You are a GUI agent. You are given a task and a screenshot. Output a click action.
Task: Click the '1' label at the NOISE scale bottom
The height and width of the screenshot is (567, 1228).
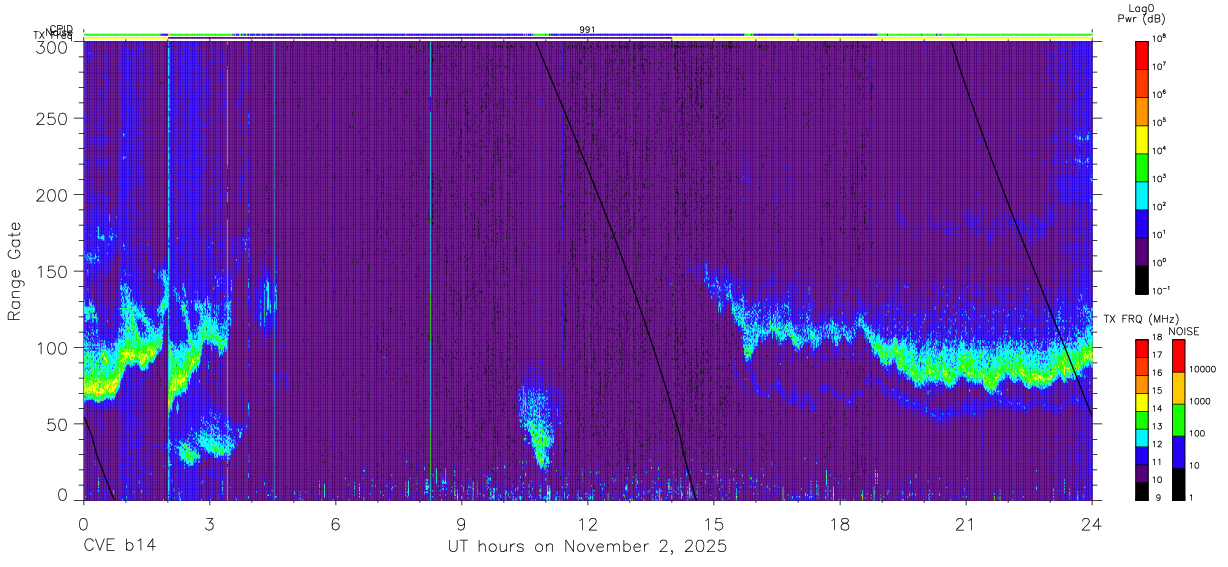1193,497
